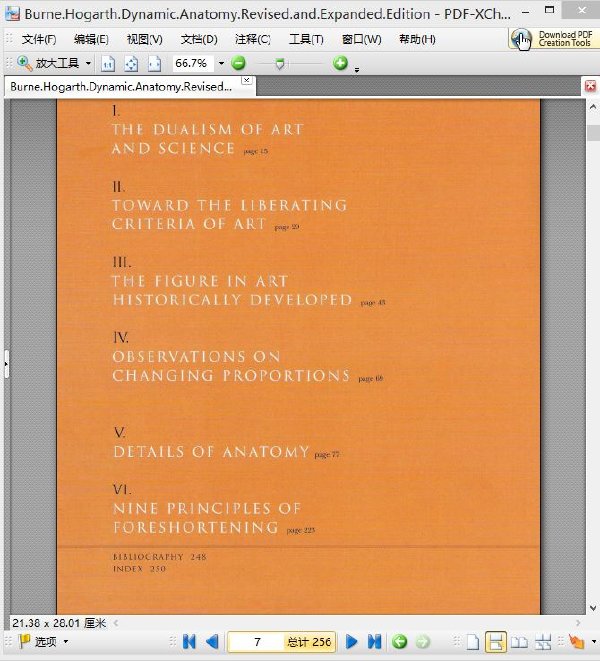600x661 pixels.
Task: Click the Download PDF Creation Tools button
Action: click(554, 39)
